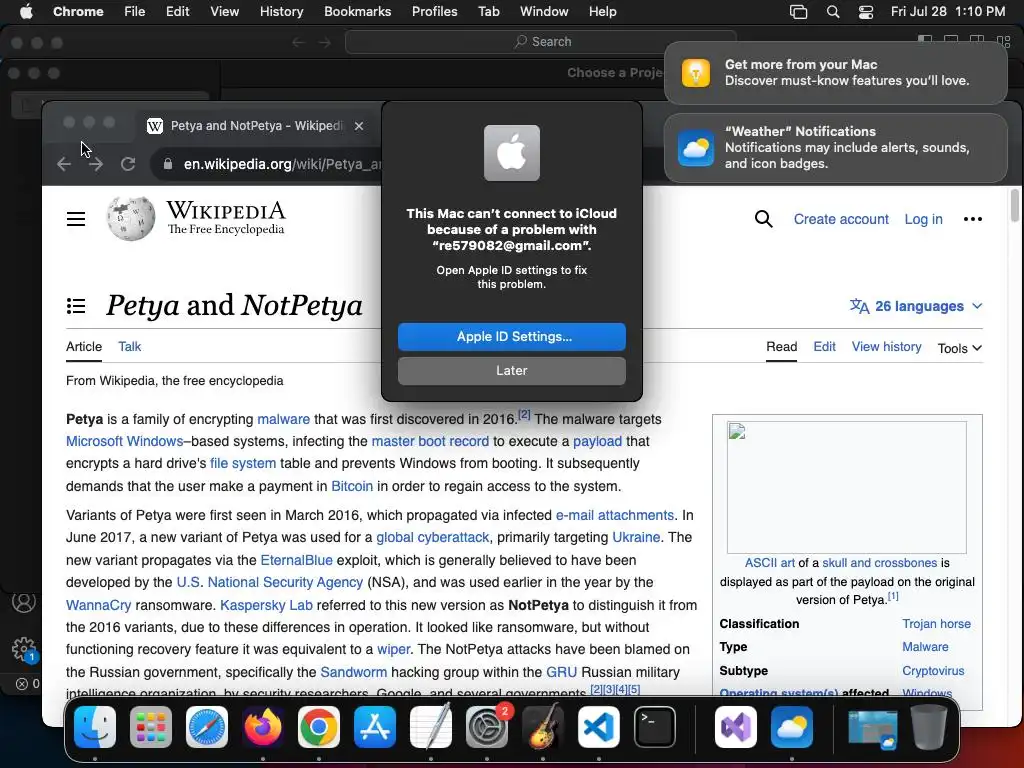
Task: Follow the malware link in the article
Action: (x=283, y=419)
